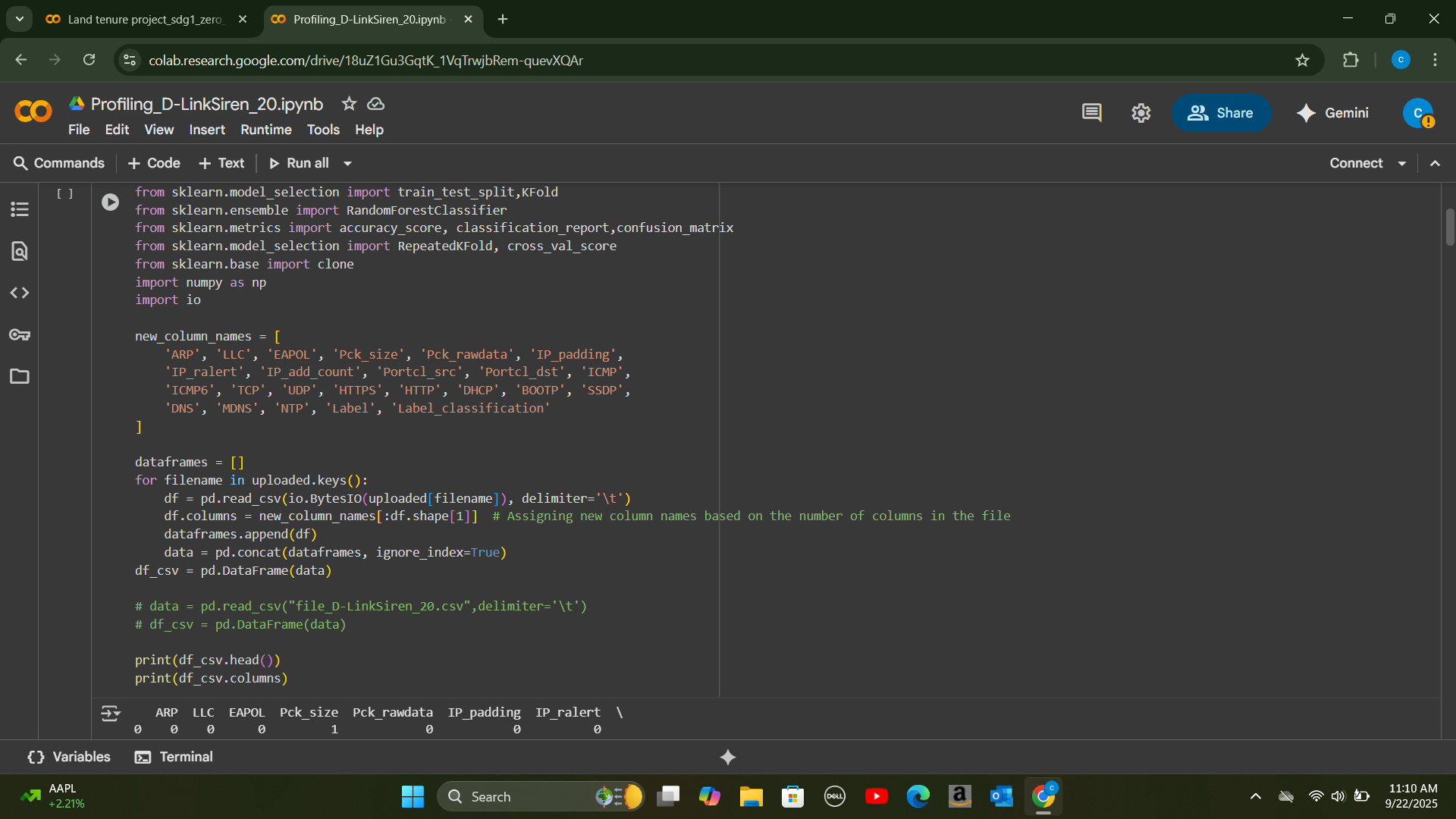Image resolution: width=1456 pixels, height=819 pixels.
Task: Toggle cell output view icon
Action: (110, 713)
